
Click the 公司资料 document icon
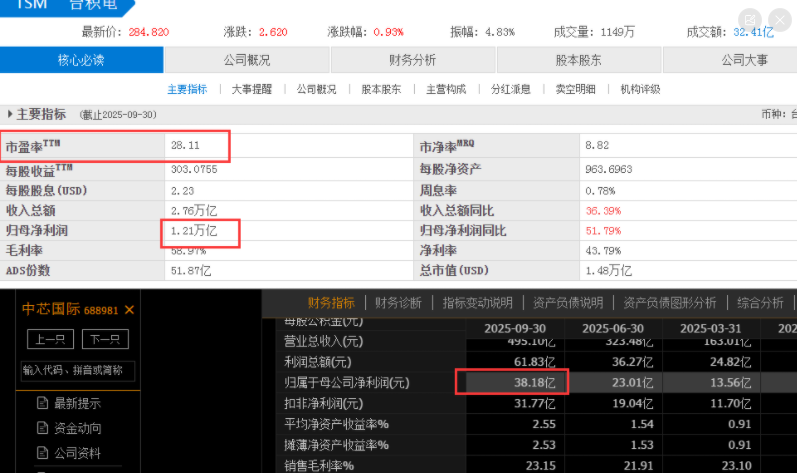(43, 452)
